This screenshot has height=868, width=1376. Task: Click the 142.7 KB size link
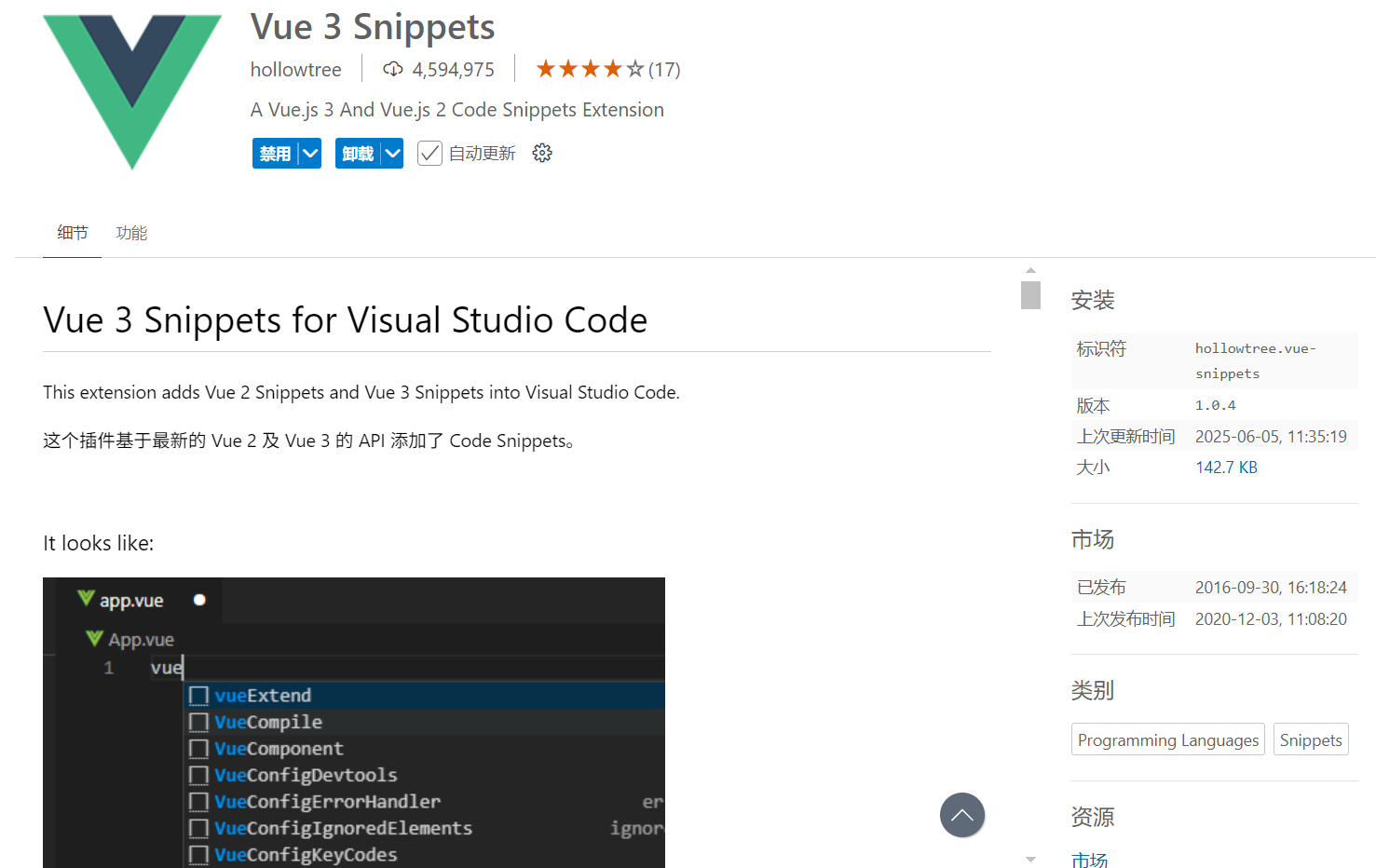pyautogui.click(x=1226, y=468)
